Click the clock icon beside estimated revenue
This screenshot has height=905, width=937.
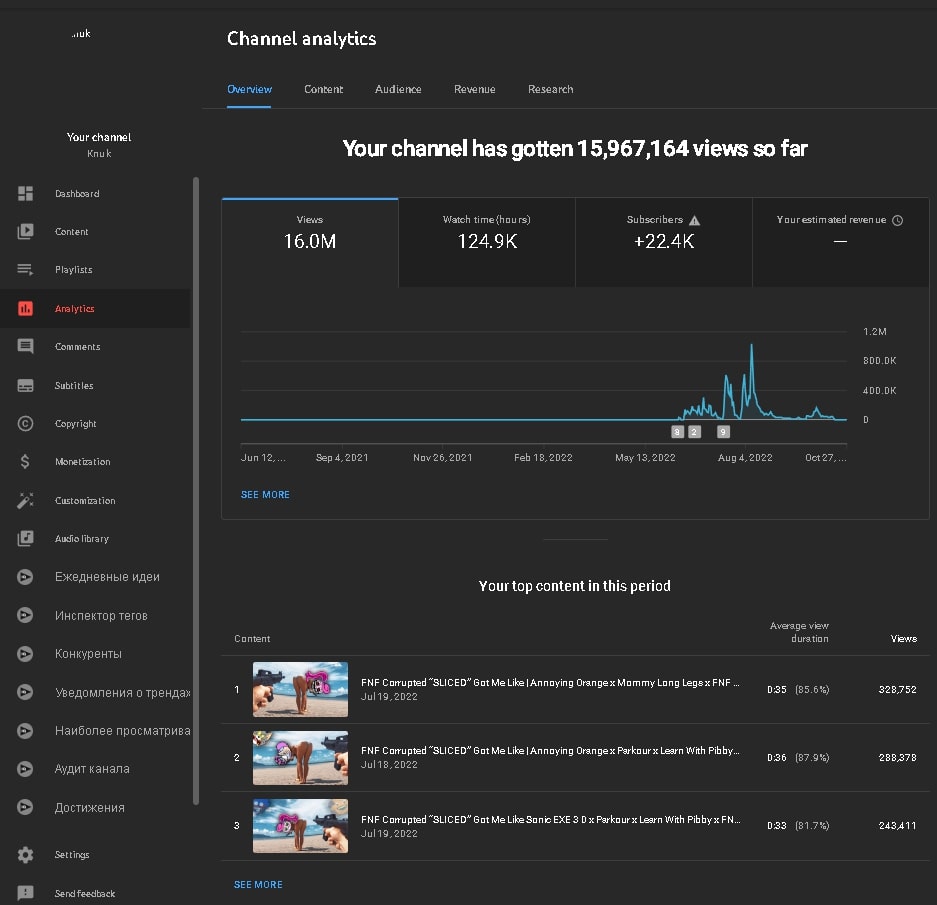click(x=897, y=221)
